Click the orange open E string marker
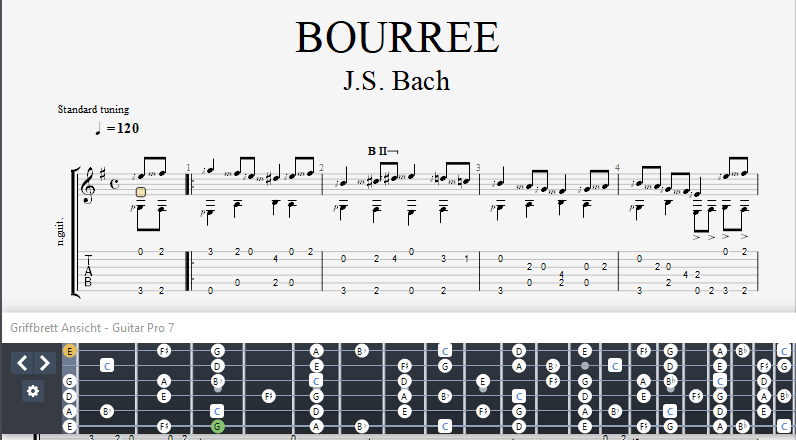This screenshot has height=440, width=796. 70,351
